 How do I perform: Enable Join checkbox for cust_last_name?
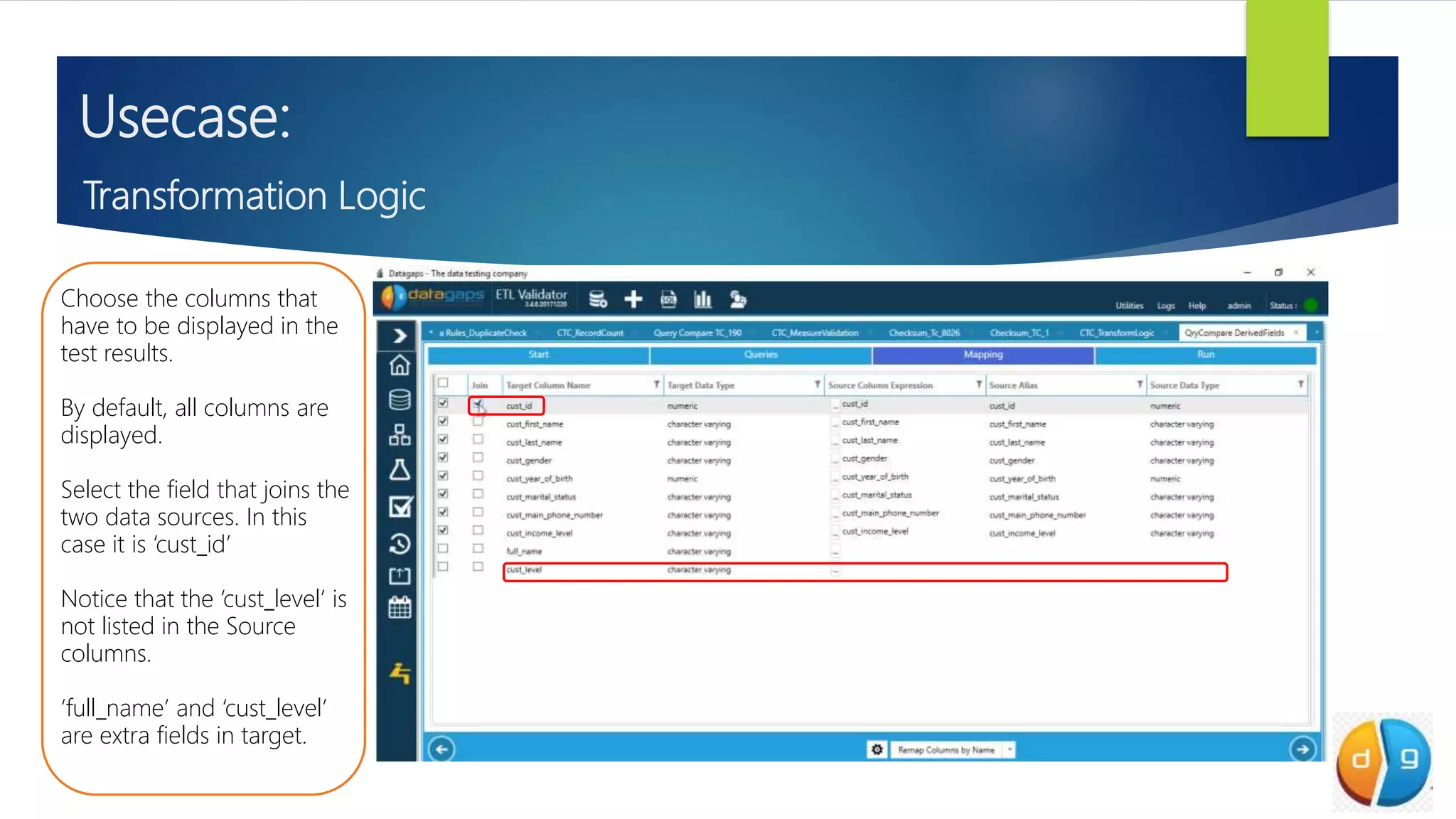pos(478,440)
